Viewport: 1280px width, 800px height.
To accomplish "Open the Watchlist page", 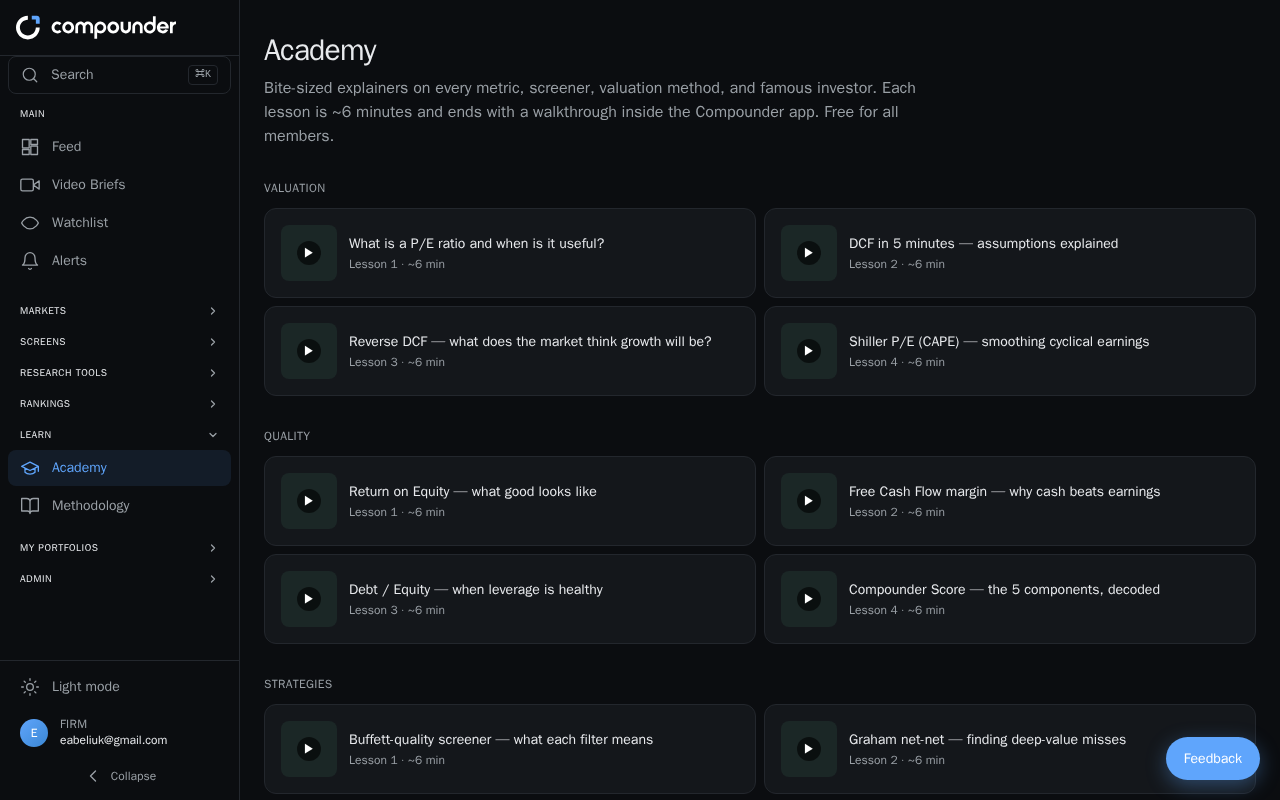I will pos(119,223).
